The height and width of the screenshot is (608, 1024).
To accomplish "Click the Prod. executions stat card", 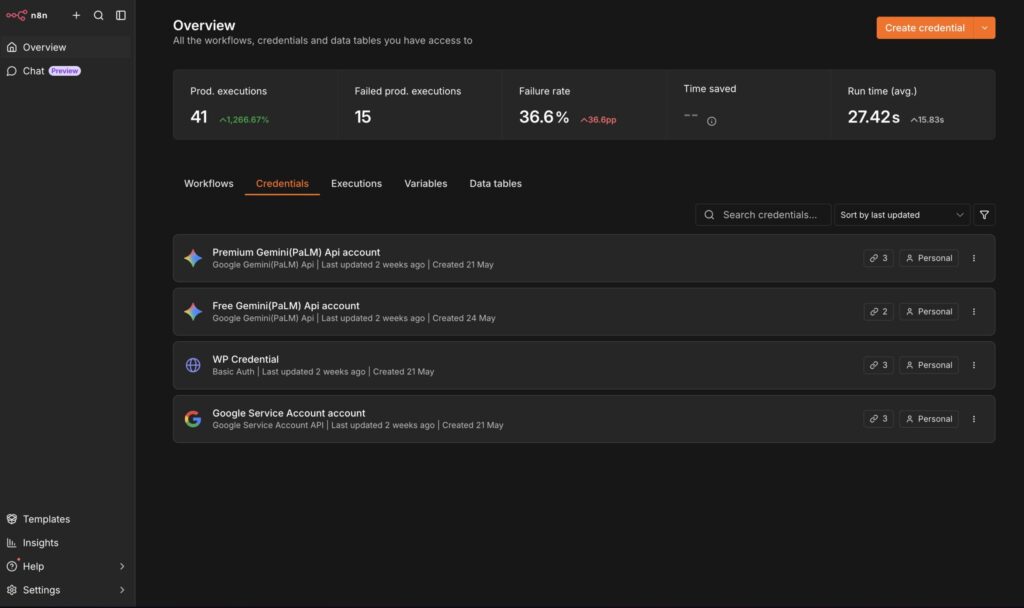I will [x=255, y=104].
